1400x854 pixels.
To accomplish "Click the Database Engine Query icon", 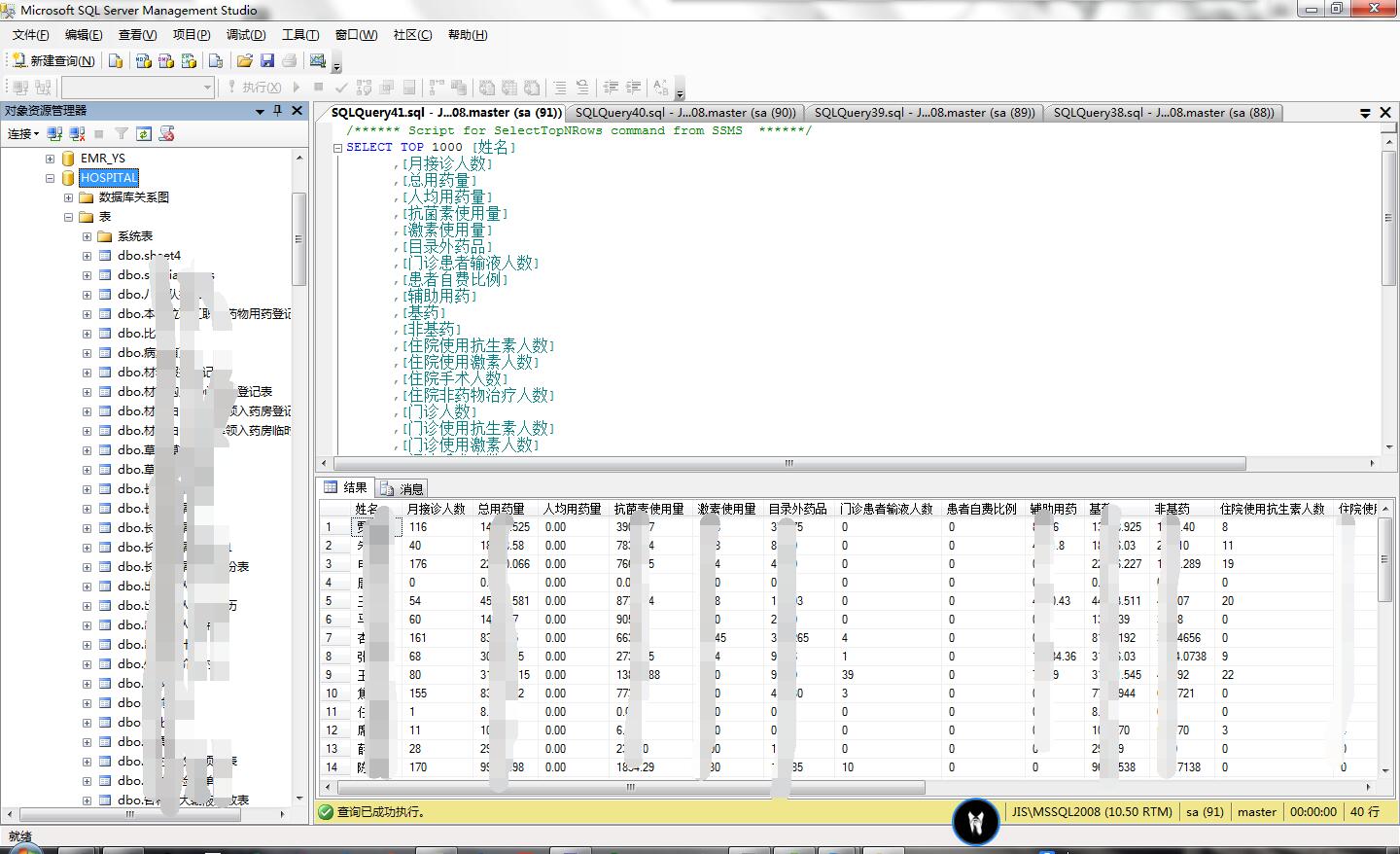I will tap(116, 60).
